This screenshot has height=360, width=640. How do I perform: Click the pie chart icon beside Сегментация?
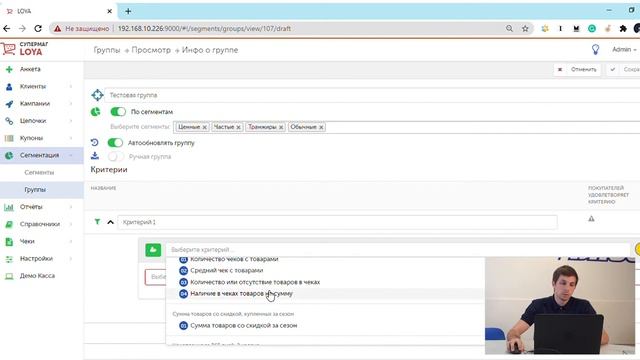(x=9, y=155)
